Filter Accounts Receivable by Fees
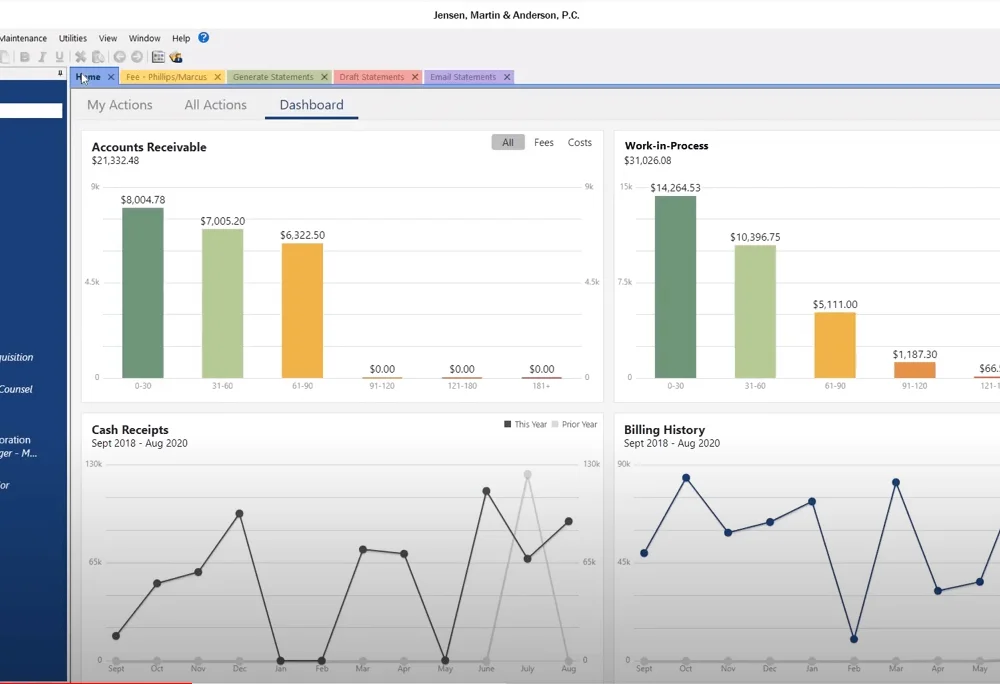 543,142
